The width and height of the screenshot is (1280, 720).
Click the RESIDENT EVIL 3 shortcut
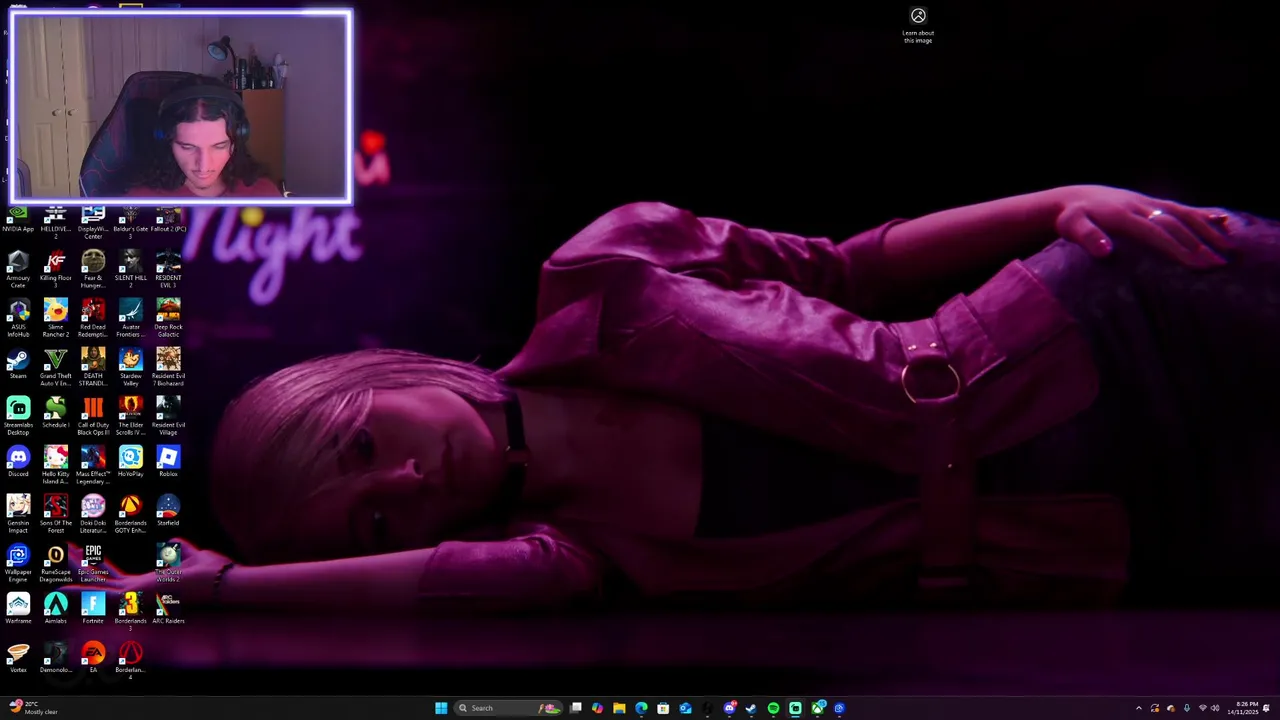168,269
